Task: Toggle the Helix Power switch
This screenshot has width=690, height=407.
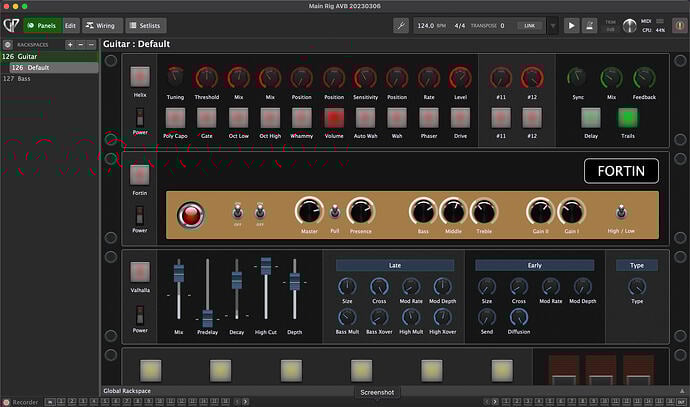Action: [140, 116]
